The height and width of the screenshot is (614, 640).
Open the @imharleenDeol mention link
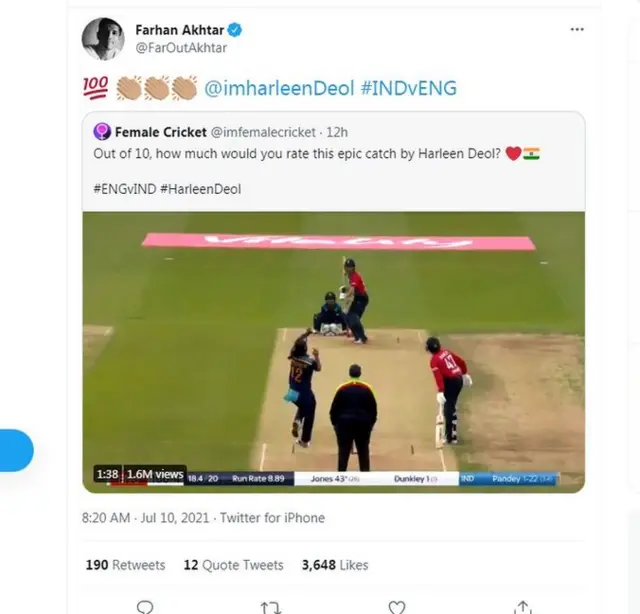(279, 88)
